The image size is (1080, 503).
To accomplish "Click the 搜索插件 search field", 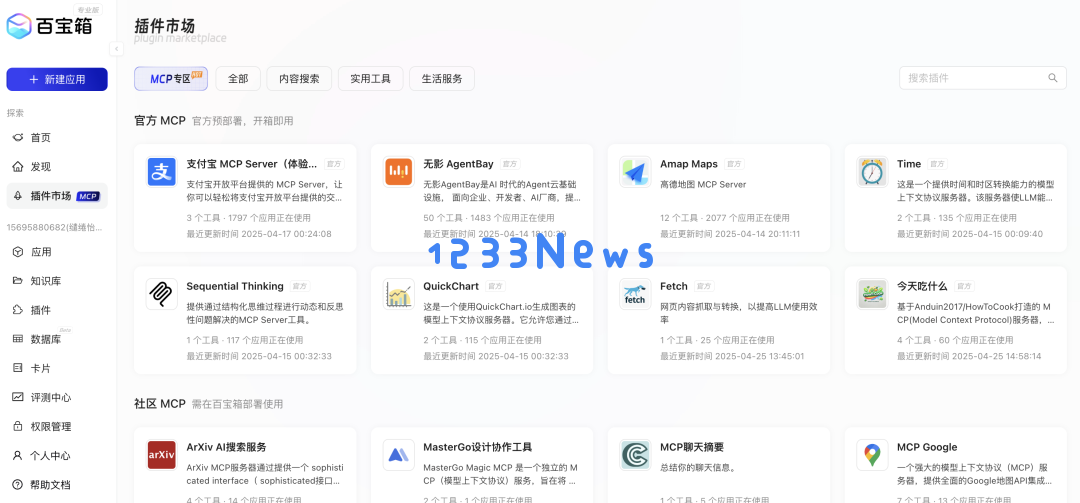I will pyautogui.click(x=983, y=78).
